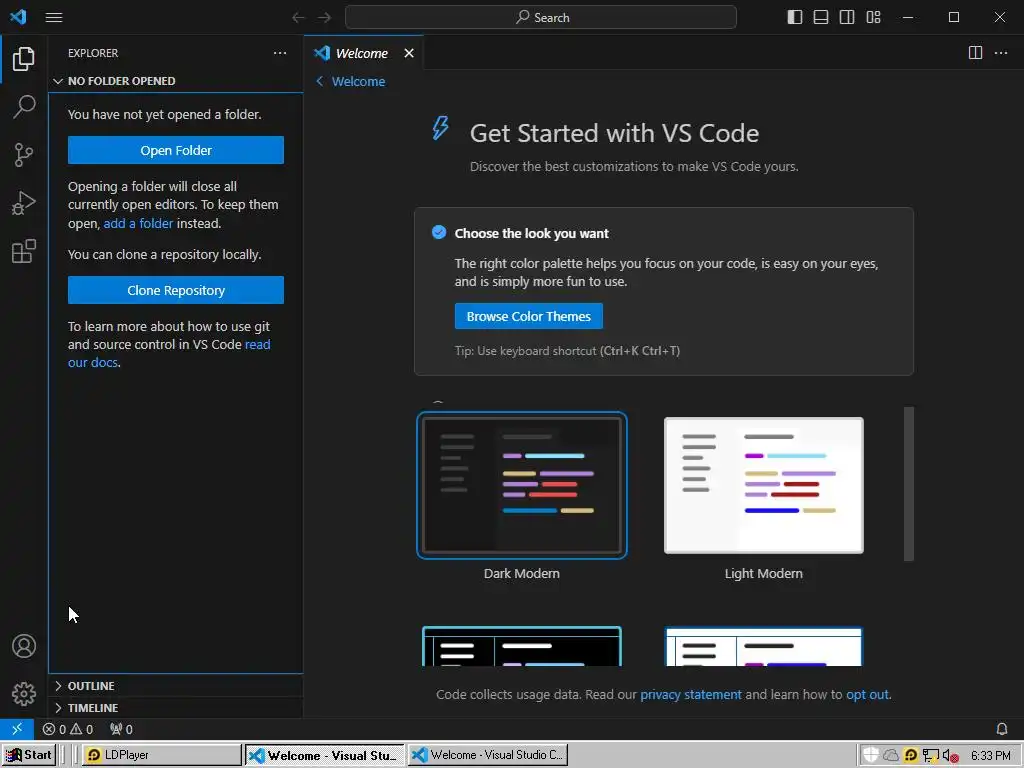
Task: Click the taskbar clock showing 6:33 PM
Action: [991, 756]
